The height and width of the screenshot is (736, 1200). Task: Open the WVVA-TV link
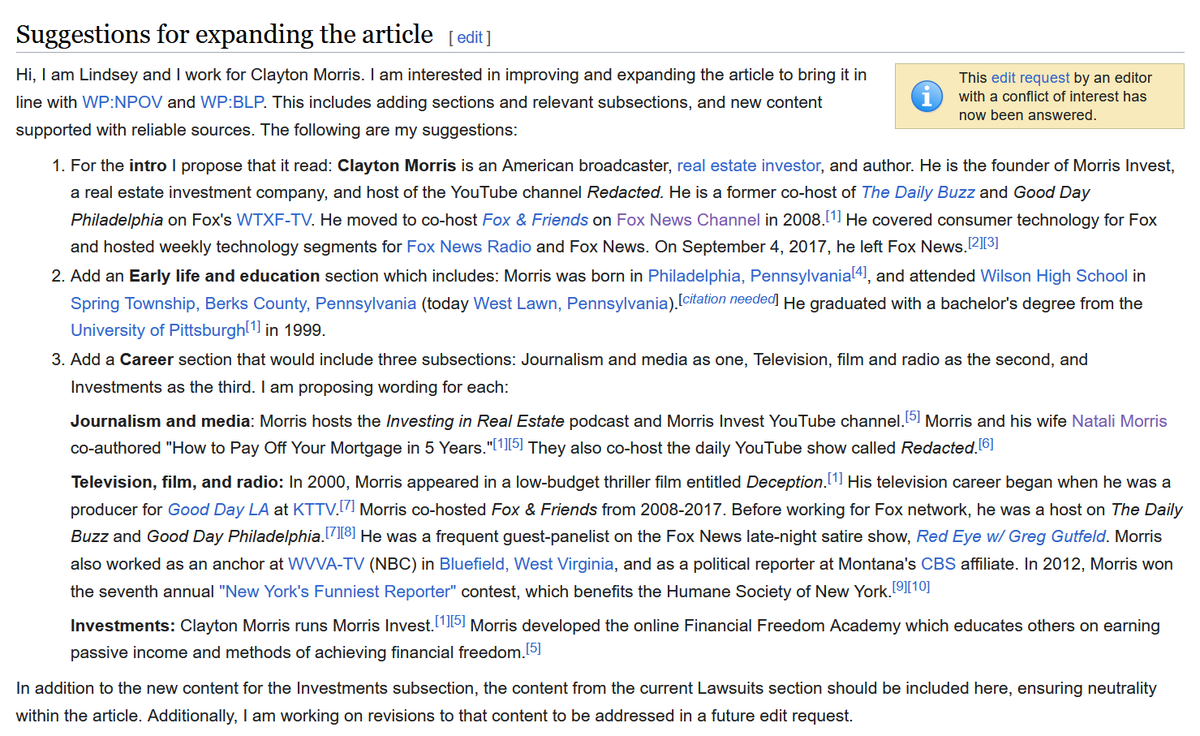point(327,564)
